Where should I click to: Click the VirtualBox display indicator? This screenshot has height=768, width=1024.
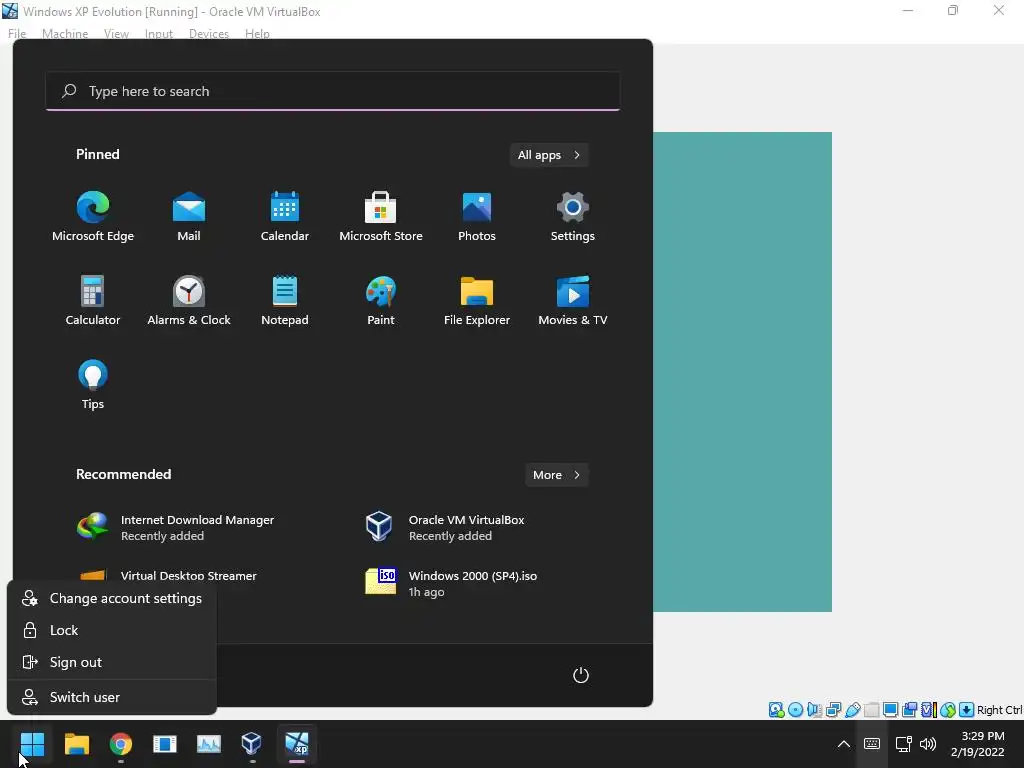pyautogui.click(x=890, y=710)
